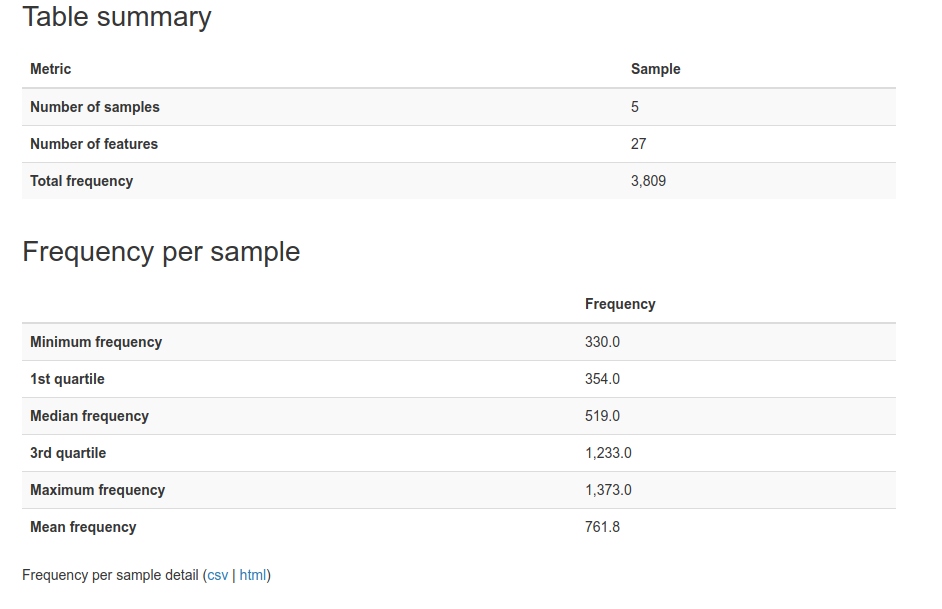Click the Median frequency row label

click(x=90, y=416)
